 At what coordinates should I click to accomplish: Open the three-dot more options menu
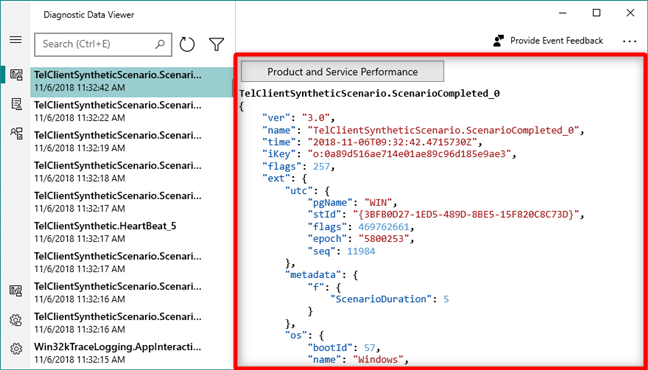pos(629,41)
